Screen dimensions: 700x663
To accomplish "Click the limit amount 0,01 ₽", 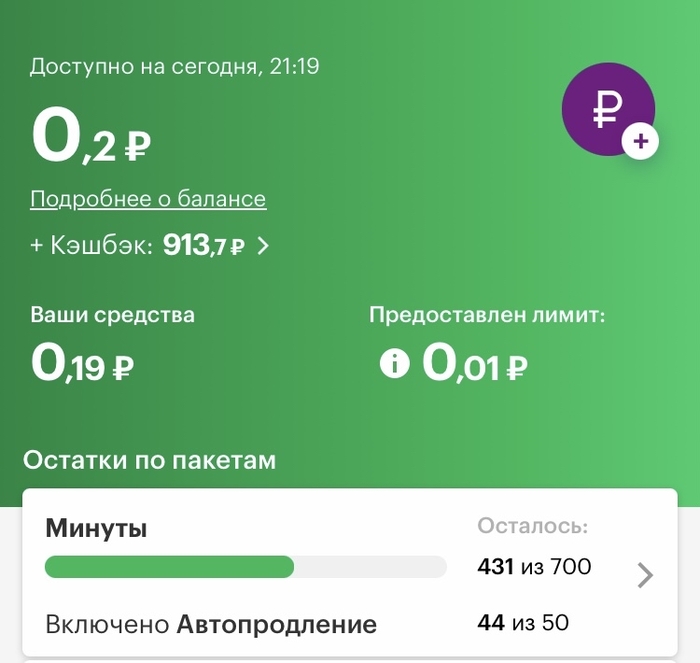I will pyautogui.click(x=474, y=363).
